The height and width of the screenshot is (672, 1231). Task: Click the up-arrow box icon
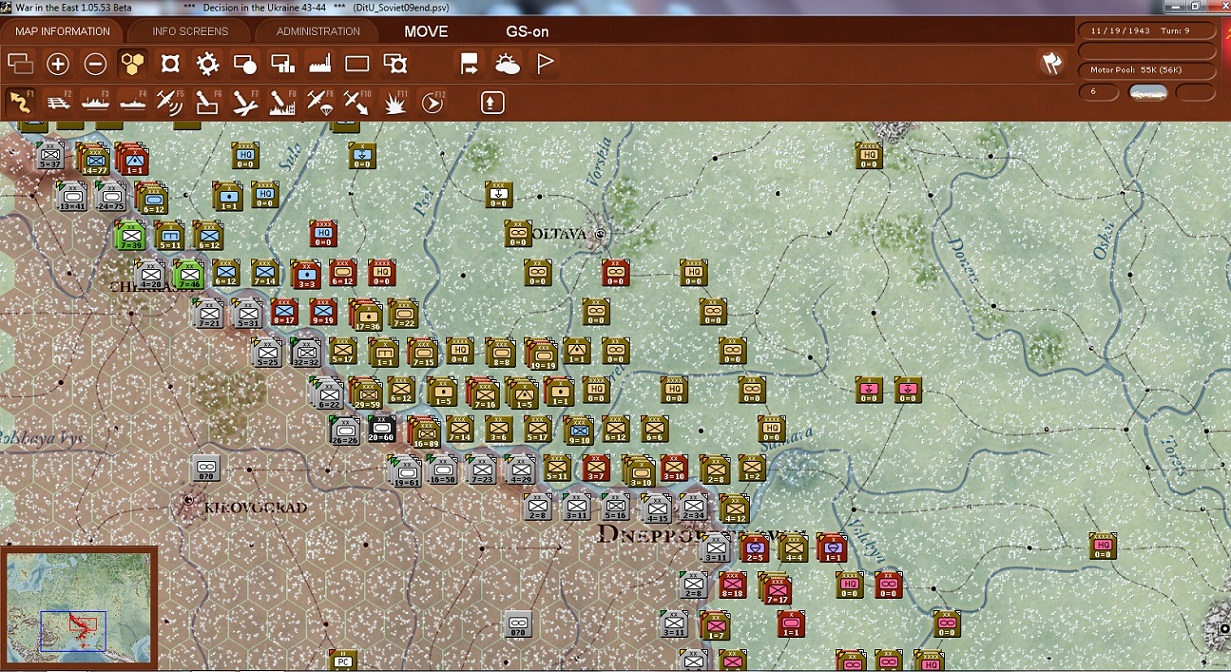pyautogui.click(x=492, y=102)
